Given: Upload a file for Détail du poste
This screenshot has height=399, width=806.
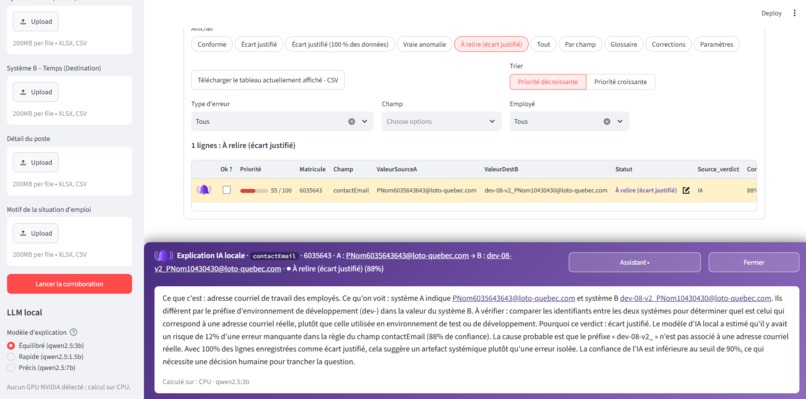Looking at the screenshot, I should tap(35, 162).
